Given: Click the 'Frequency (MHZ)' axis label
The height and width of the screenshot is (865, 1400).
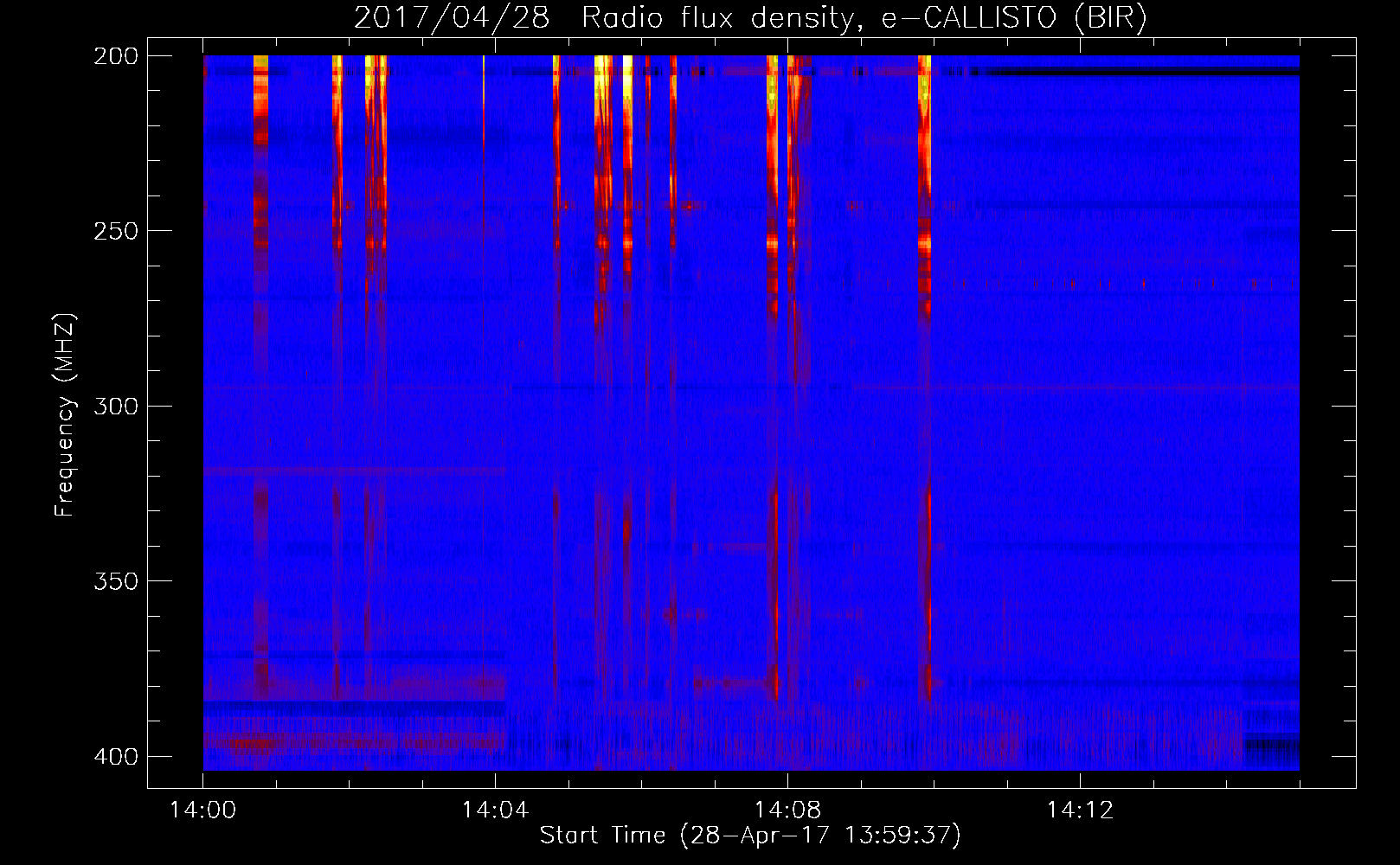Looking at the screenshot, I should click(65, 414).
